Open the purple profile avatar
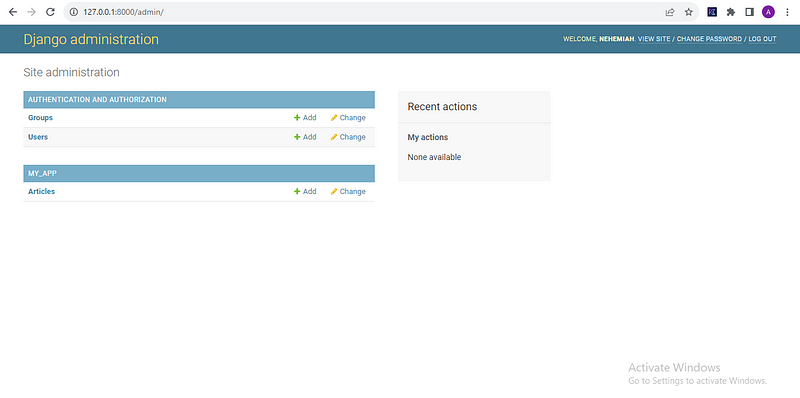800x398 pixels. click(x=768, y=12)
